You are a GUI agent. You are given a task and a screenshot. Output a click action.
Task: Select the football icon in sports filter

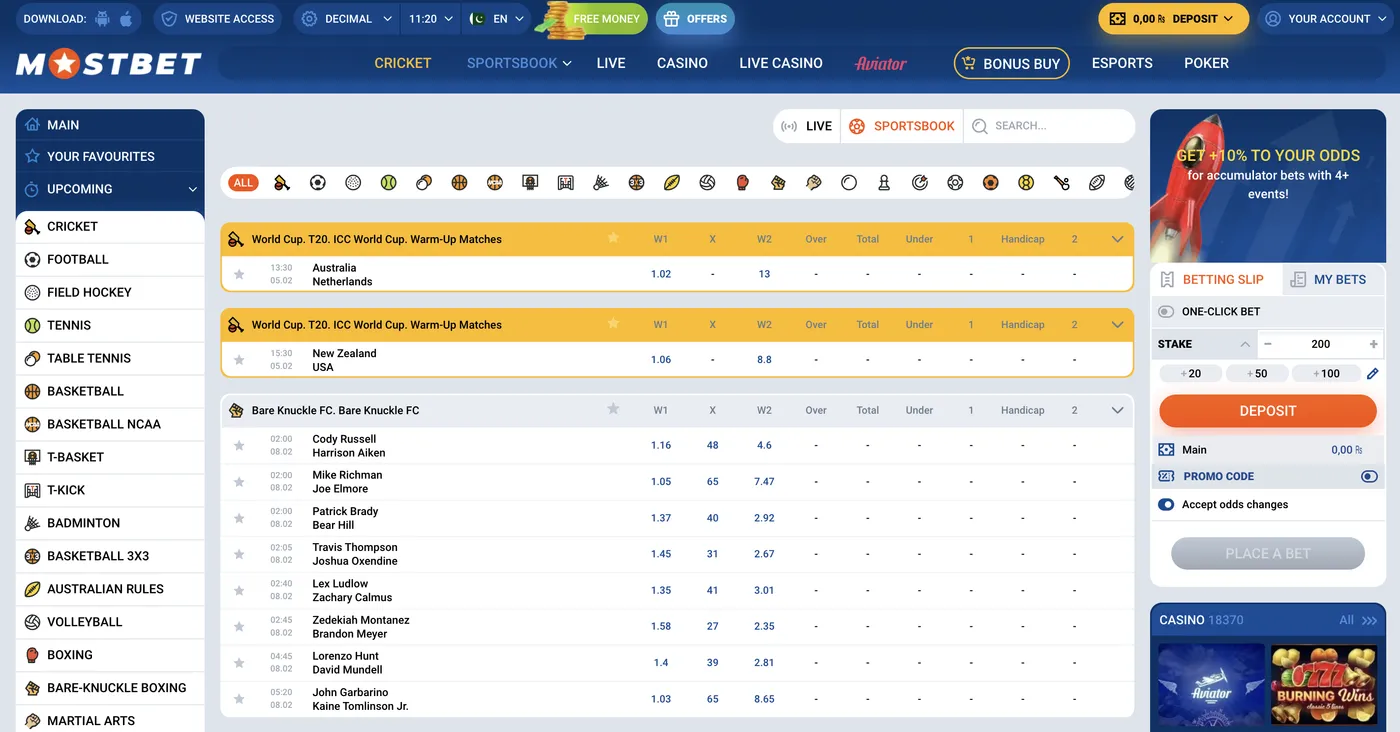(317, 182)
